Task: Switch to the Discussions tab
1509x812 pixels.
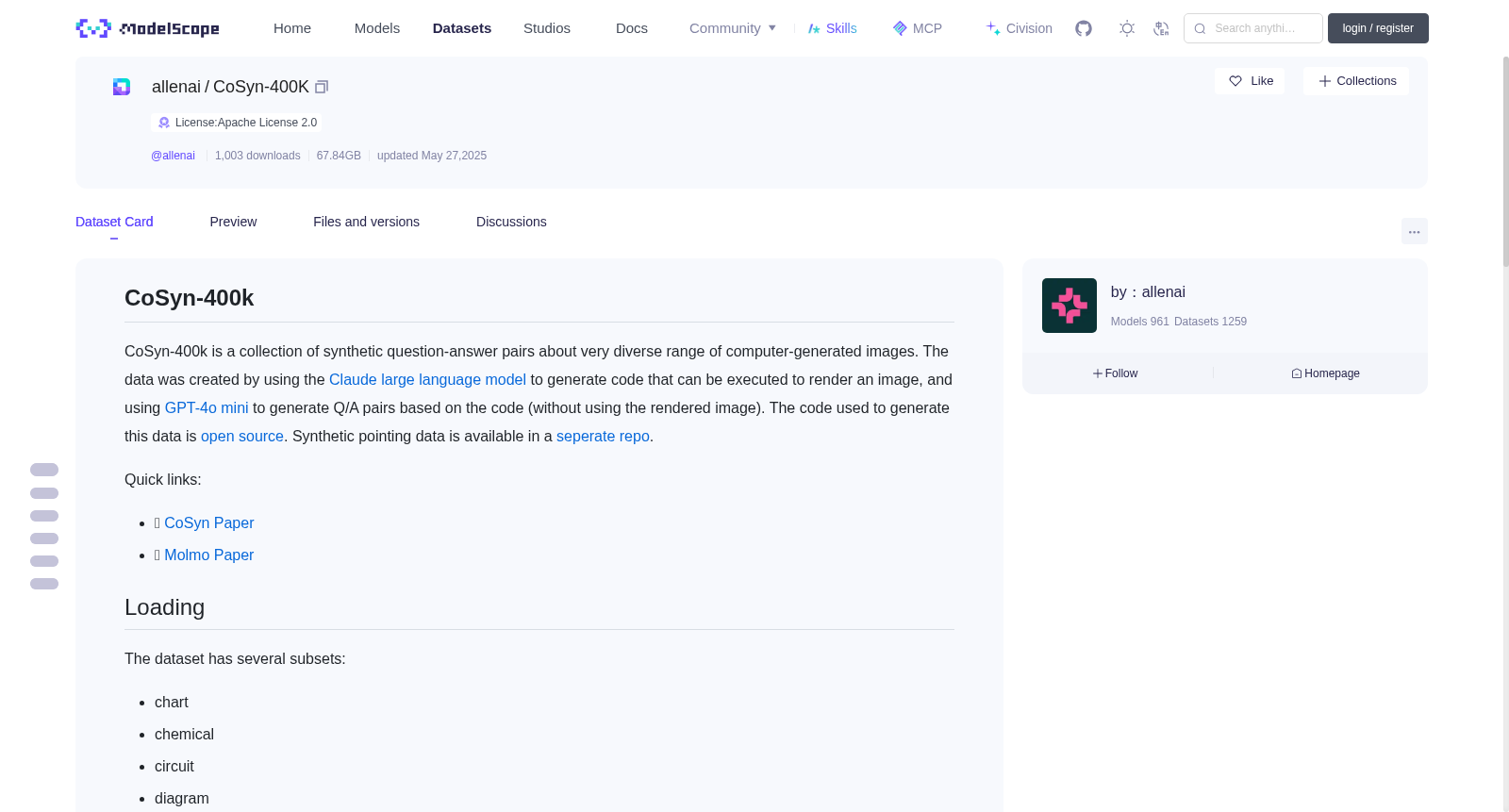Action: point(511,222)
